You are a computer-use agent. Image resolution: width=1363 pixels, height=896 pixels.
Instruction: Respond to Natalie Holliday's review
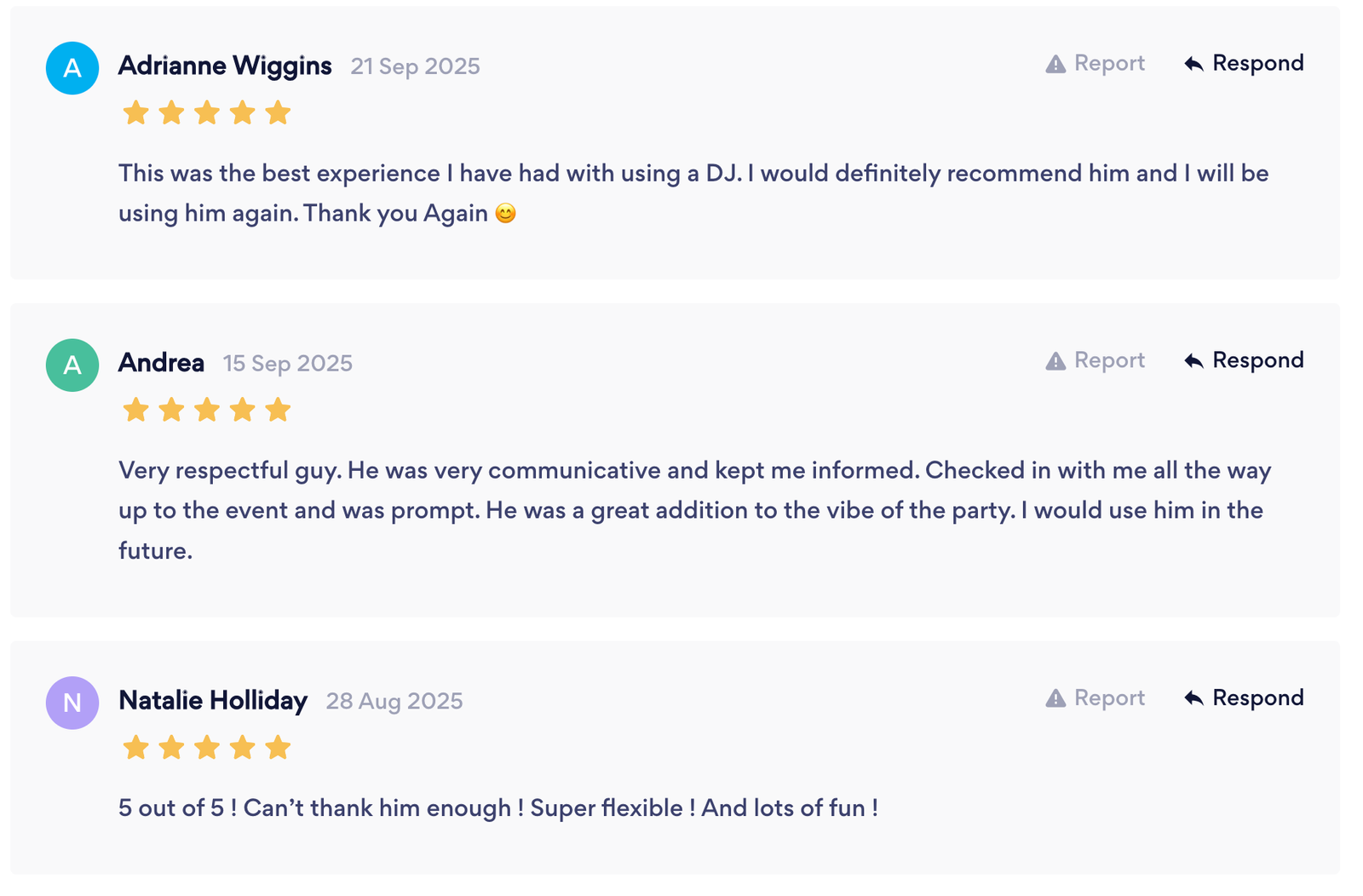pos(1257,698)
